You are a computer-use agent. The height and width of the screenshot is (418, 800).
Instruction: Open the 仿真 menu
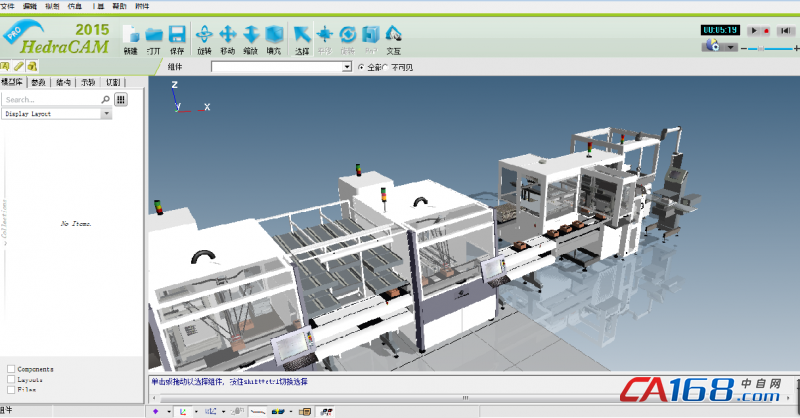(74, 6)
